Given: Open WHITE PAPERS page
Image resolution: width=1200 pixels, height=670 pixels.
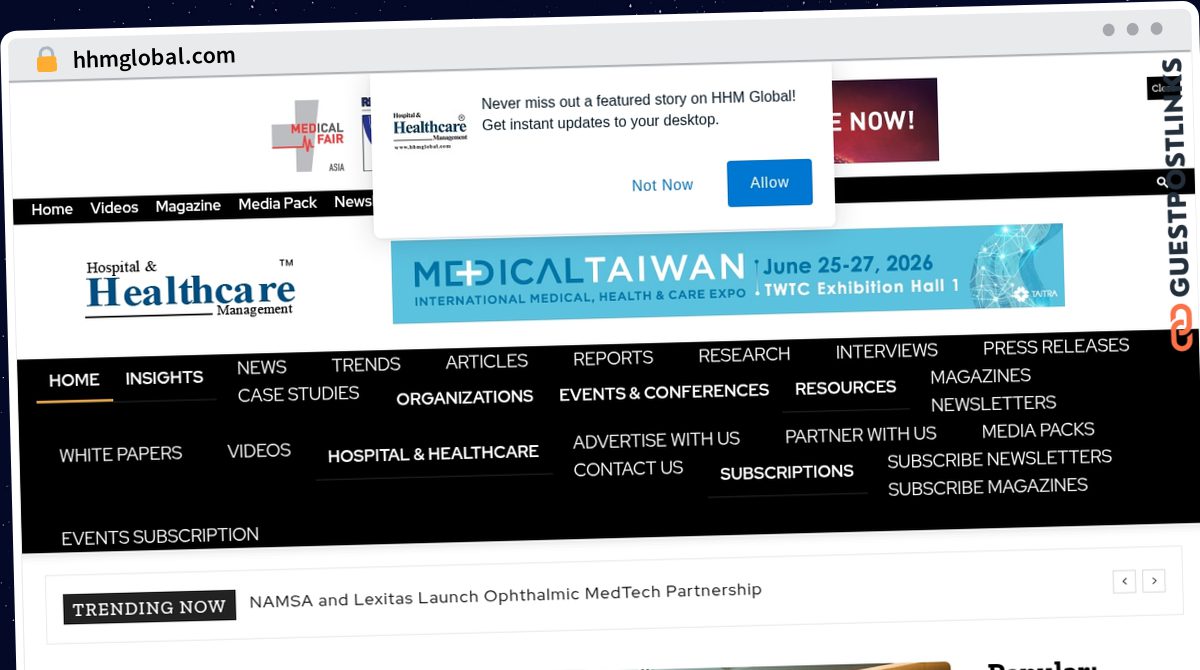Looking at the screenshot, I should (120, 454).
